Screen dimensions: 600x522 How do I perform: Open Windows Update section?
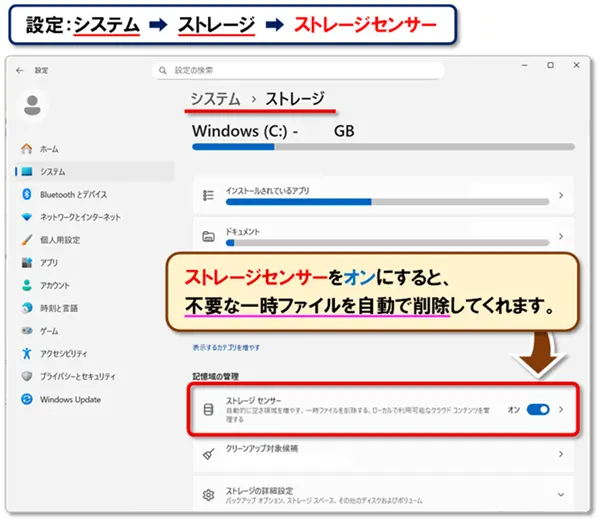(95, 399)
